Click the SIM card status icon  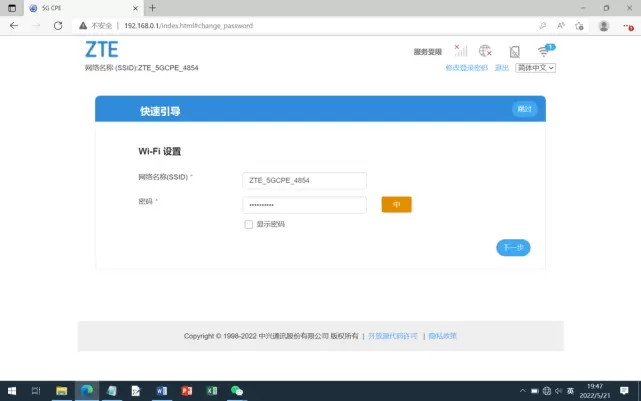514,51
